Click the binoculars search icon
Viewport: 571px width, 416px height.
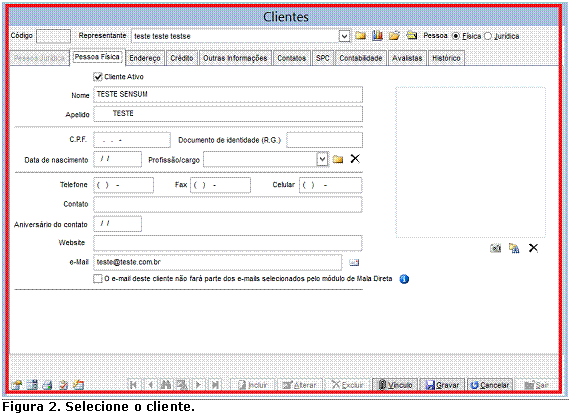166,385
